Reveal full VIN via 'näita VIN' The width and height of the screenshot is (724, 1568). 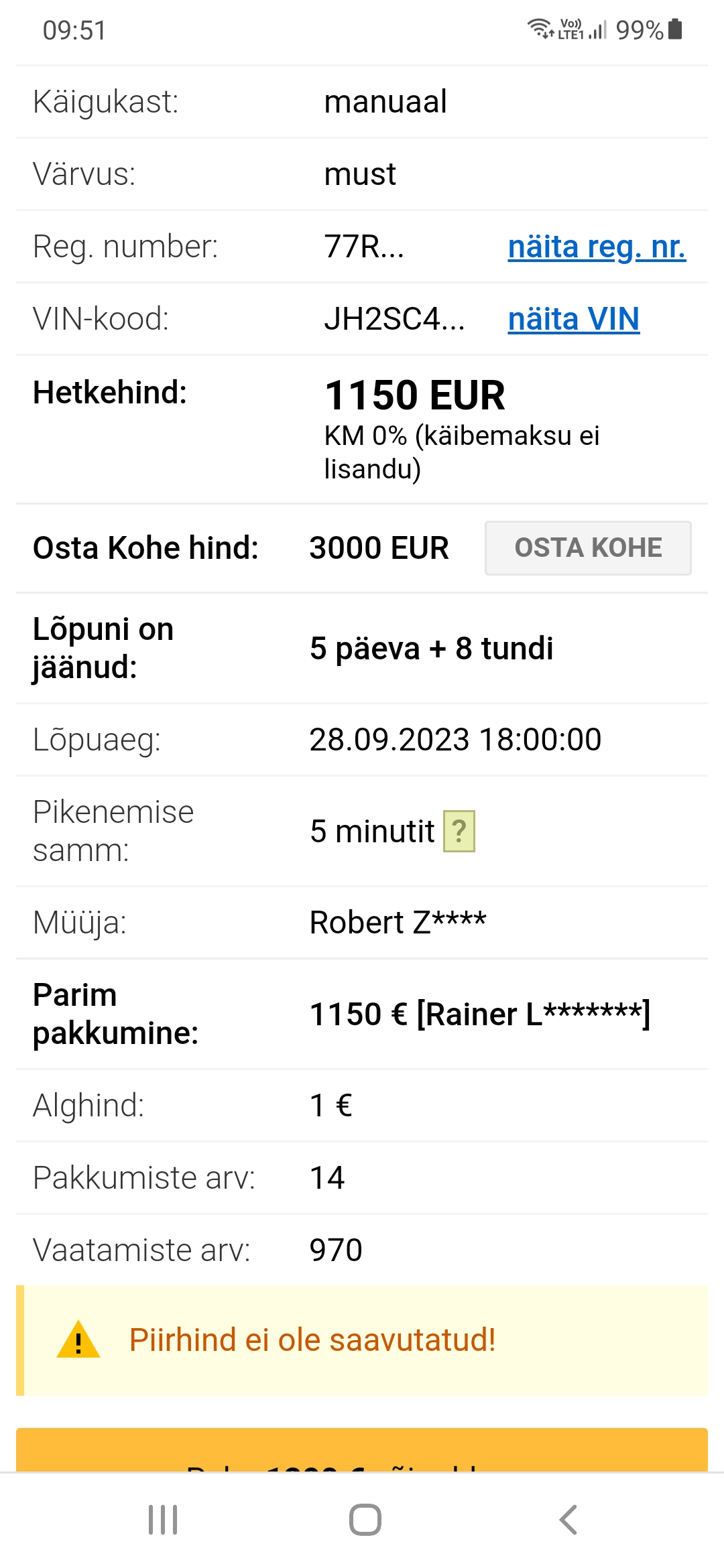(573, 319)
